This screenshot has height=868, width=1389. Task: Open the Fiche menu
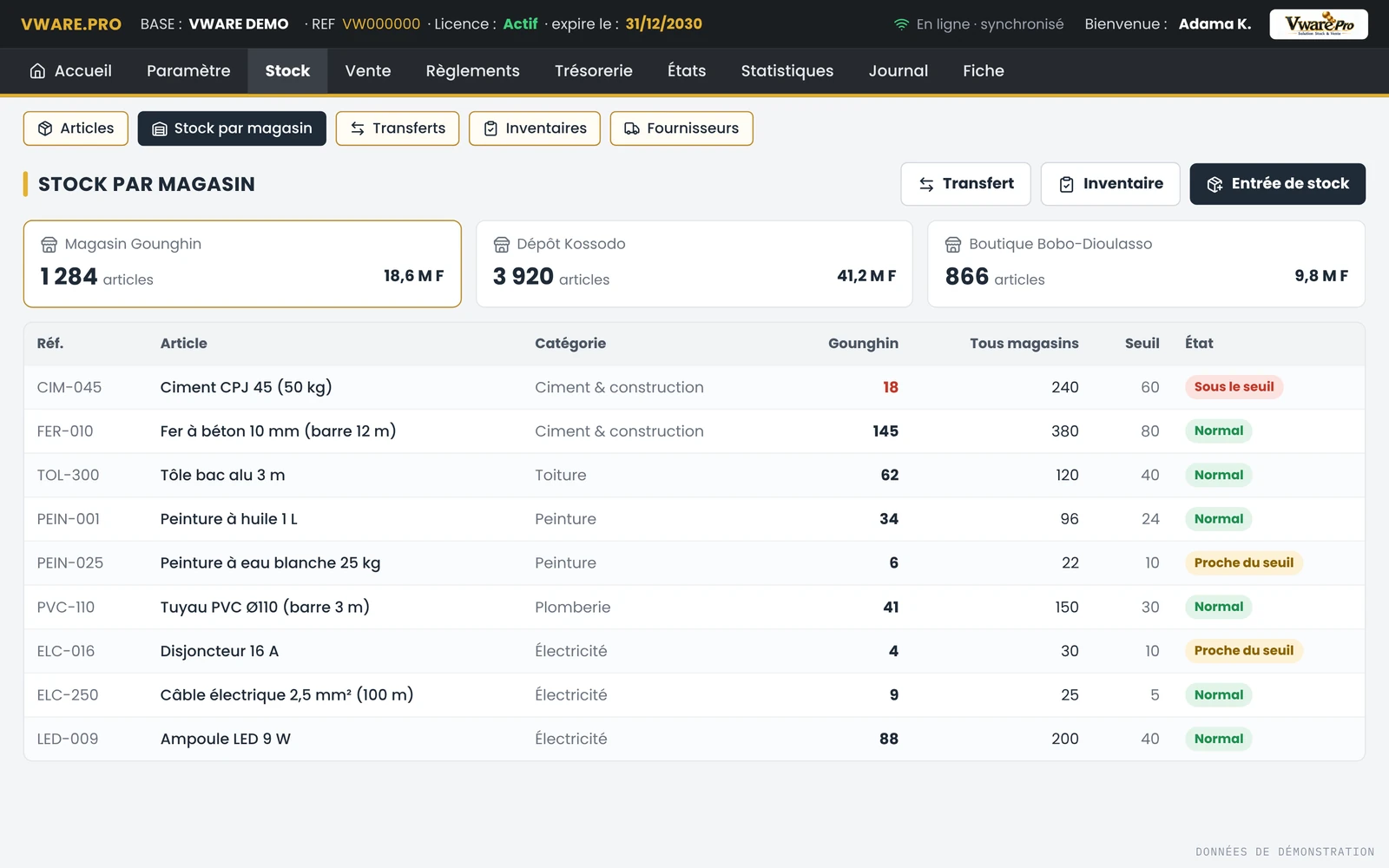click(x=984, y=71)
